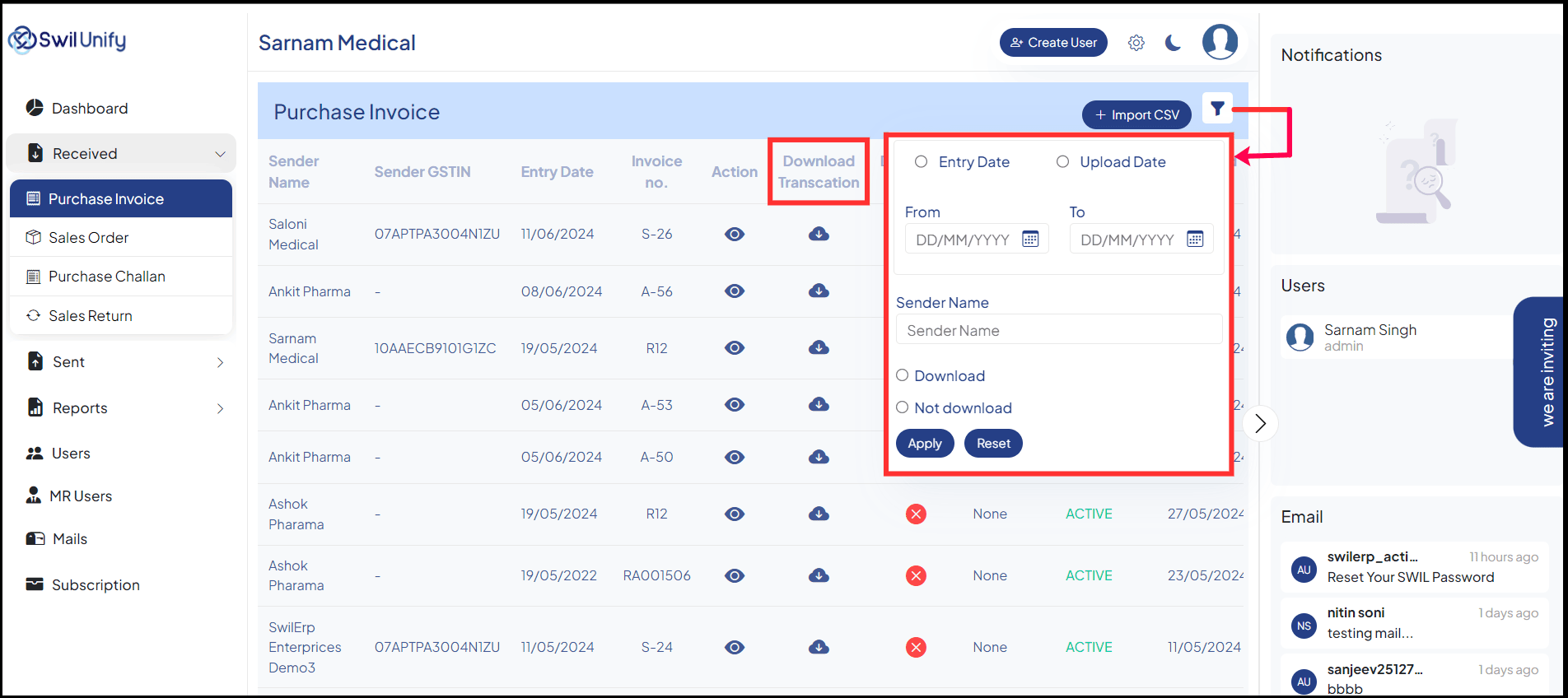Image resolution: width=1568 pixels, height=698 pixels.
Task: Select Purchase Invoice in sidebar
Action: (x=121, y=198)
